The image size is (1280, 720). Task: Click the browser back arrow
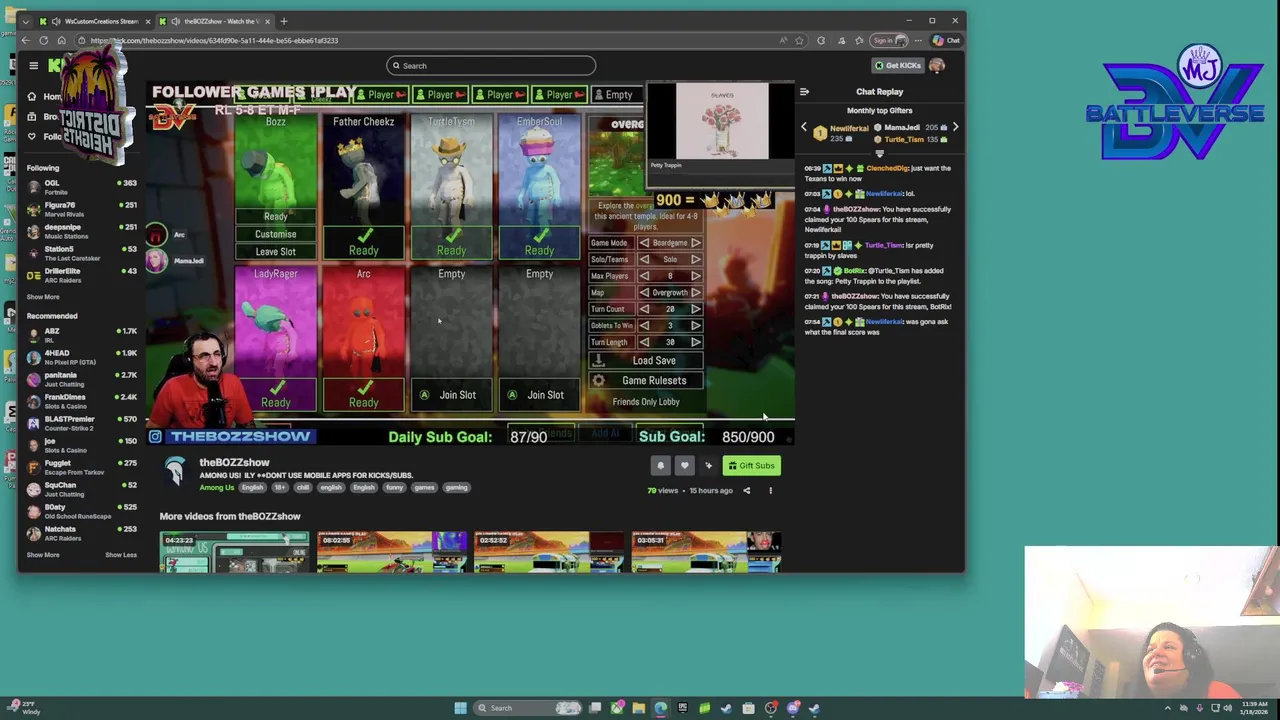[x=25, y=41]
